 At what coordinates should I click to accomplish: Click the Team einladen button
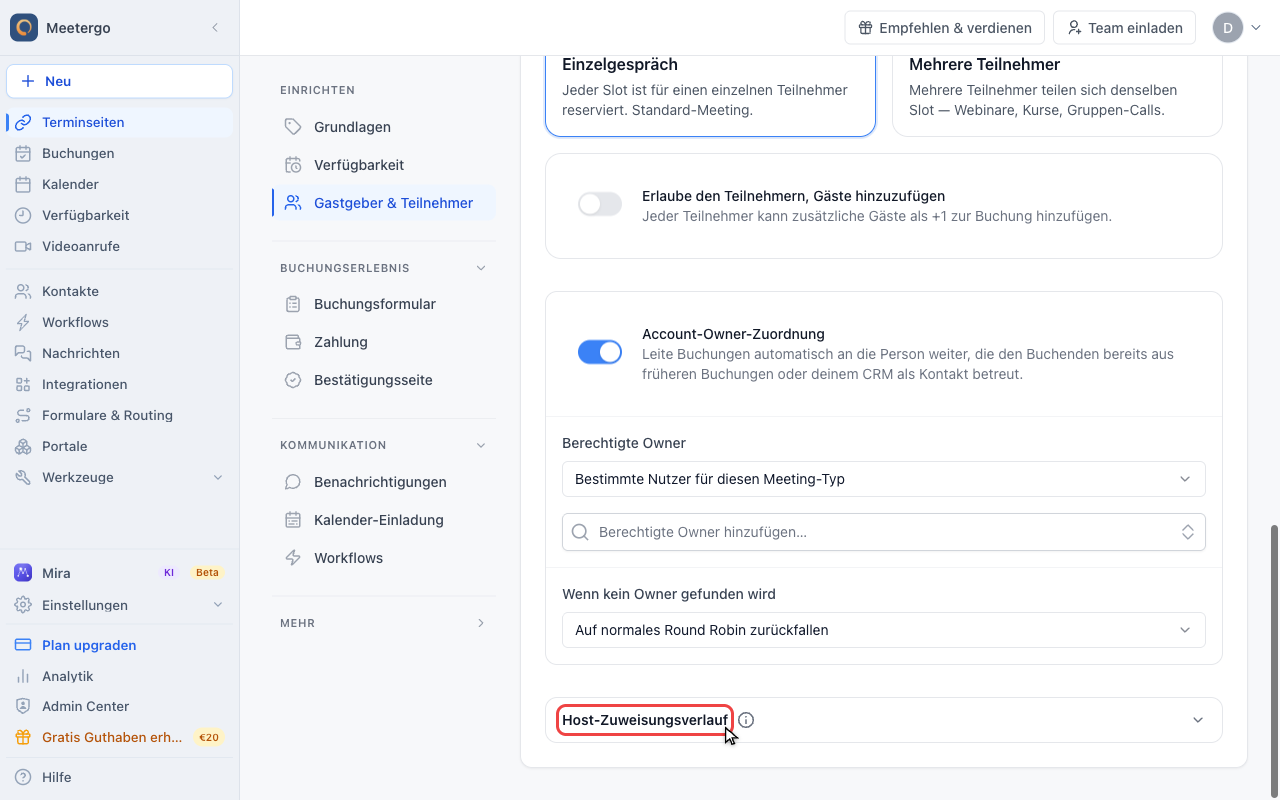pos(1125,28)
